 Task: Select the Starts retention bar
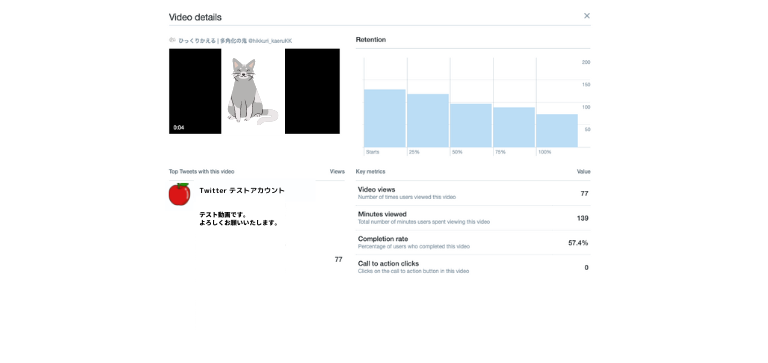[385, 118]
